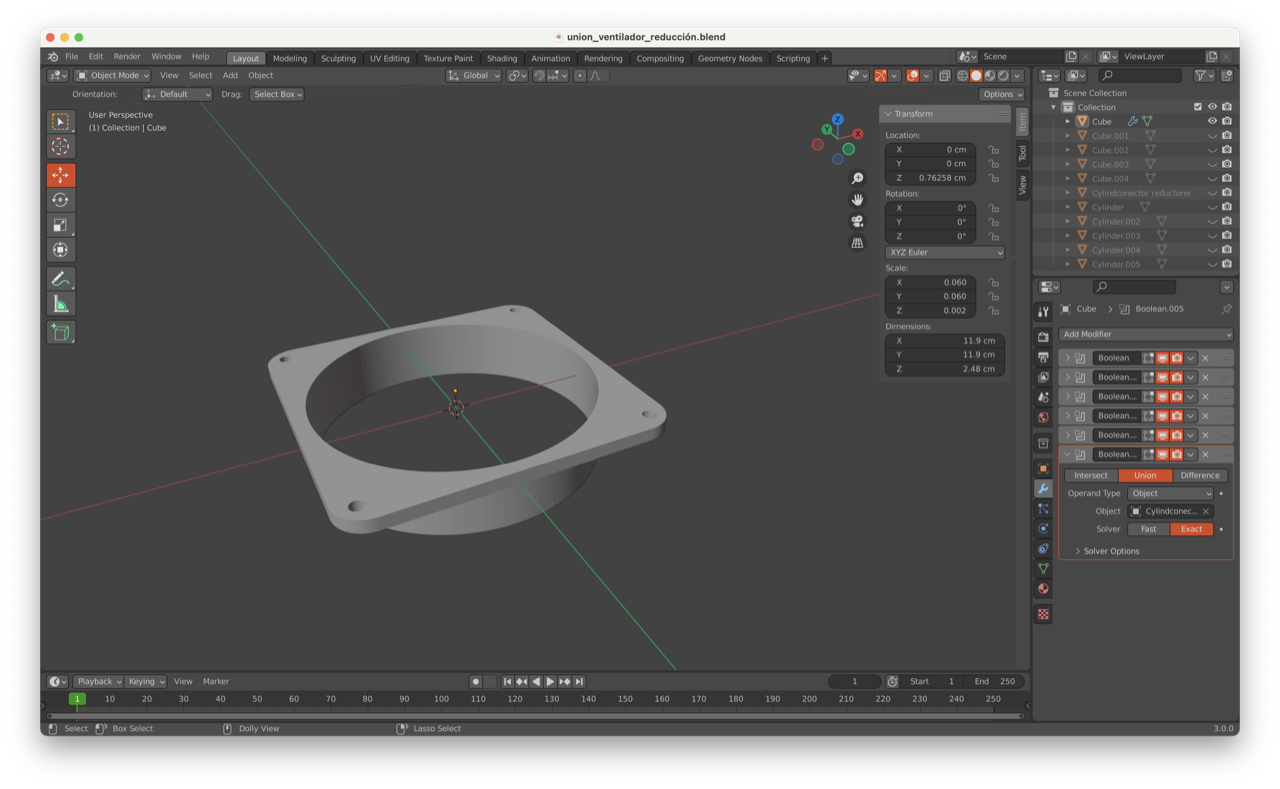Screen dimensions: 1280x789
Task: Open the Object properties orange square tab
Action: click(1043, 469)
